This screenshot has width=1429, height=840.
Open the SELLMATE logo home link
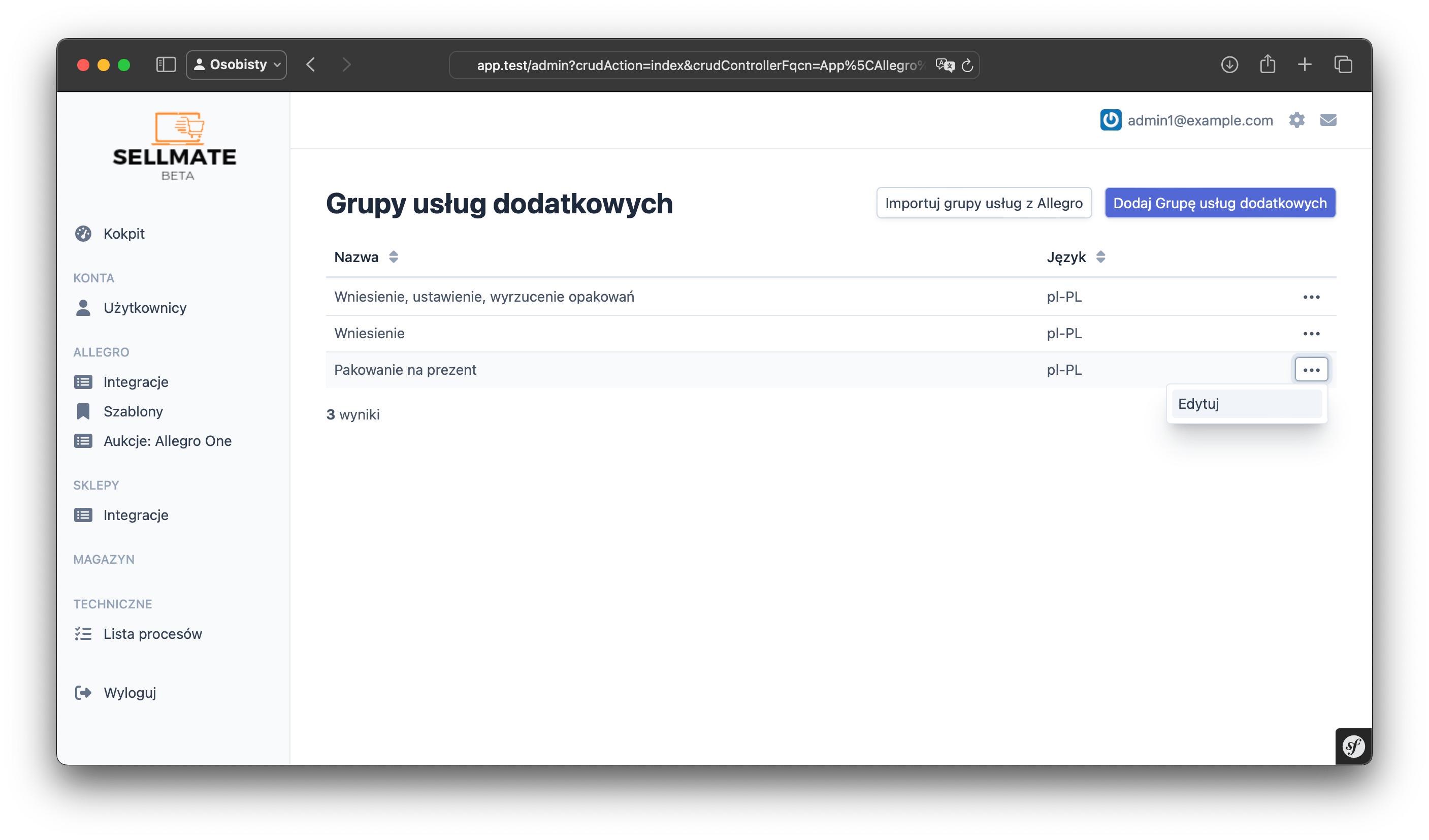click(175, 146)
